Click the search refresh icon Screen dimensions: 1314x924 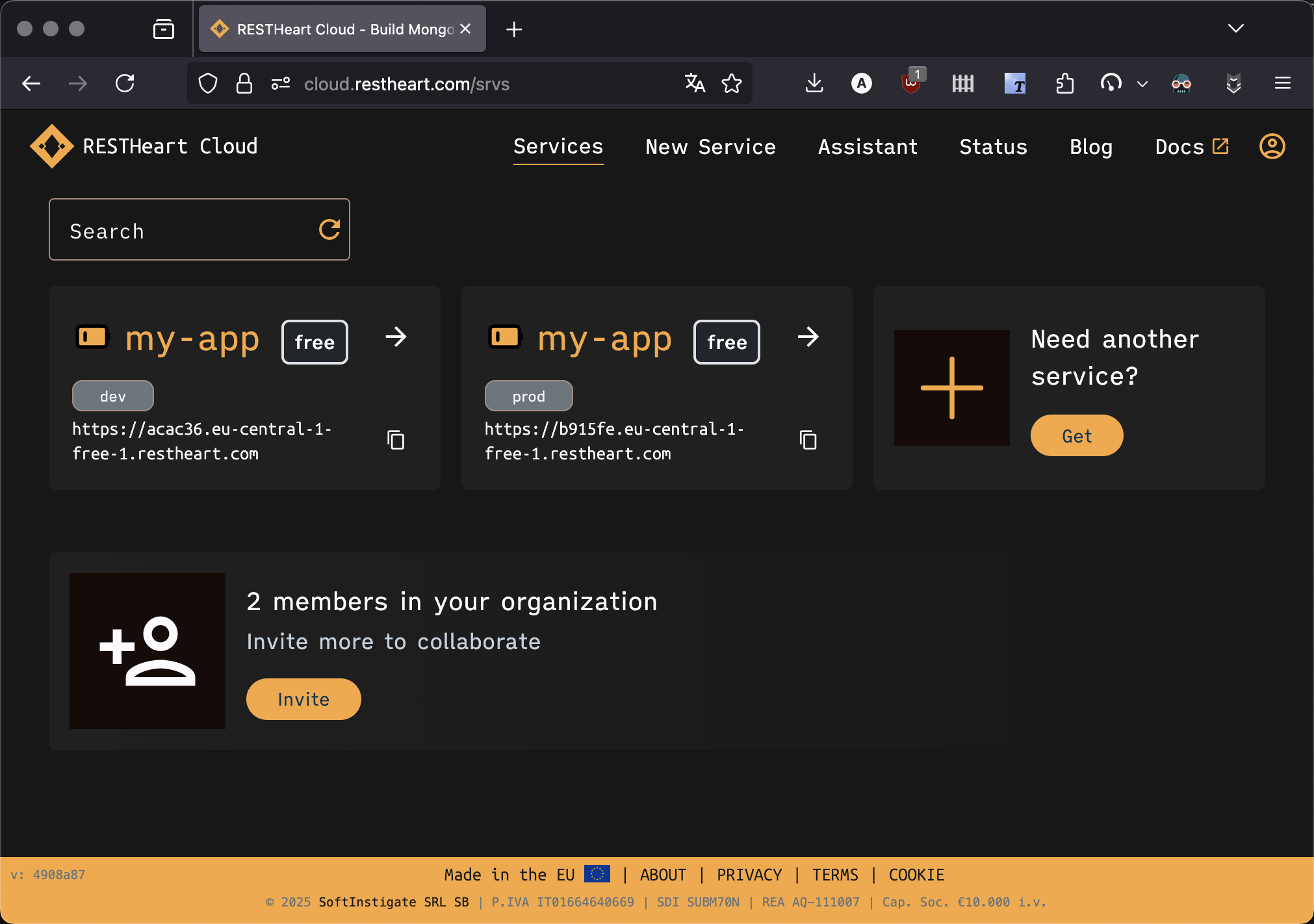pos(329,229)
